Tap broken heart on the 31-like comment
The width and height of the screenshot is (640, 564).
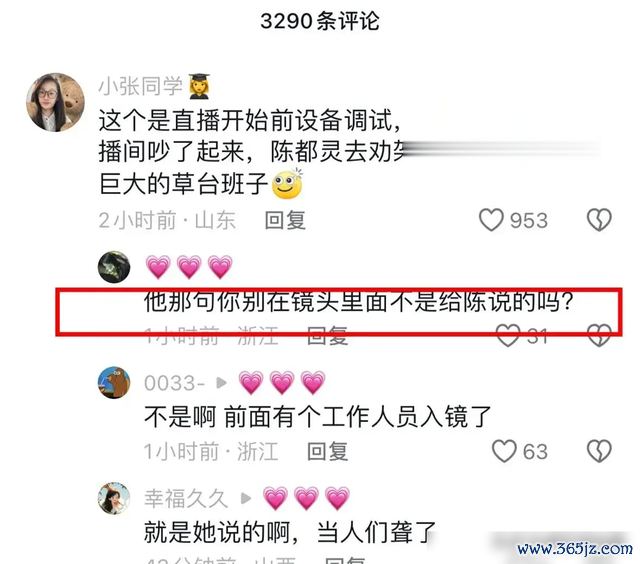[599, 336]
